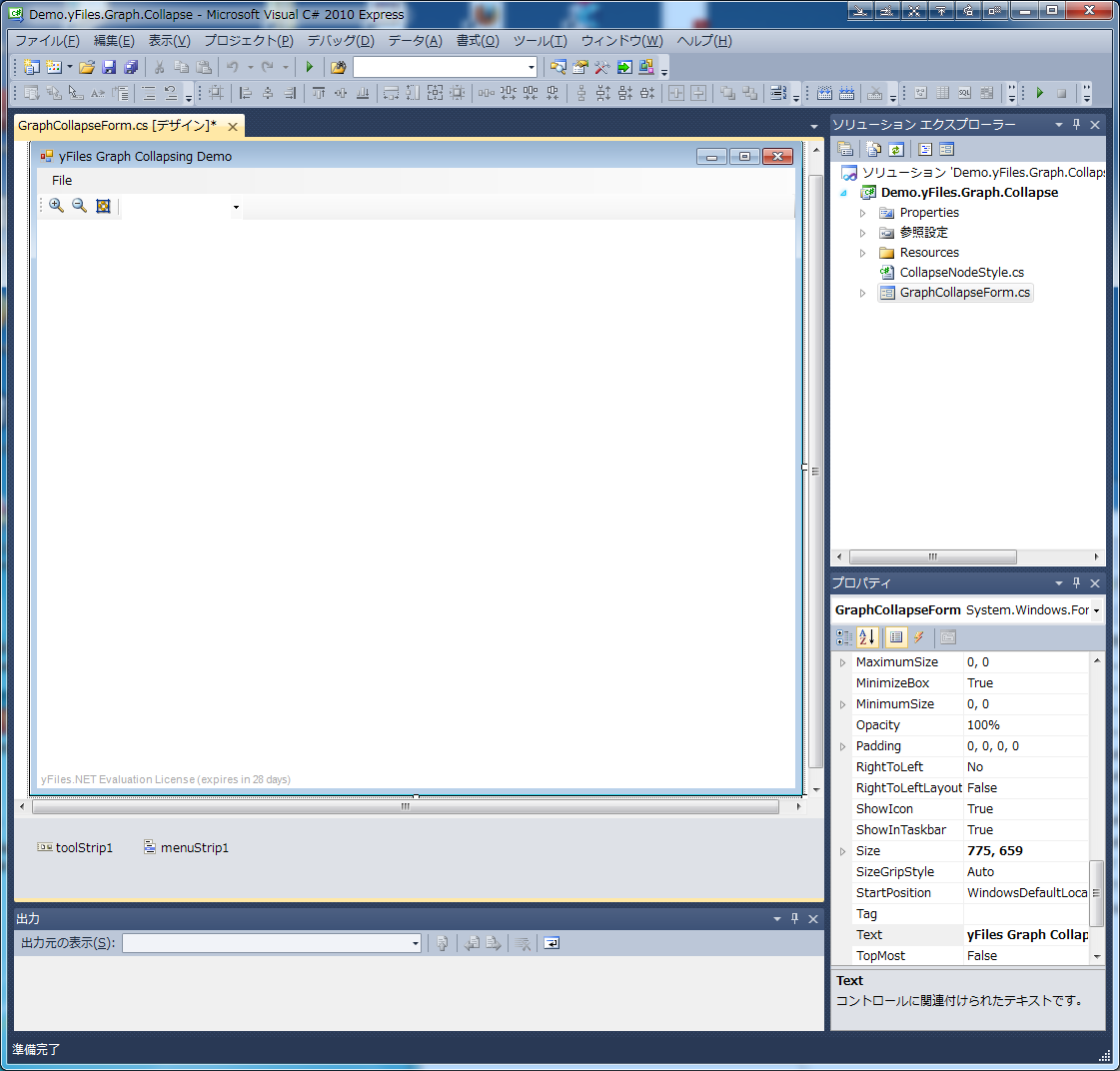
Task: Collapse the Demo.yFiles.Graph.Collapse project node
Action: (844, 193)
